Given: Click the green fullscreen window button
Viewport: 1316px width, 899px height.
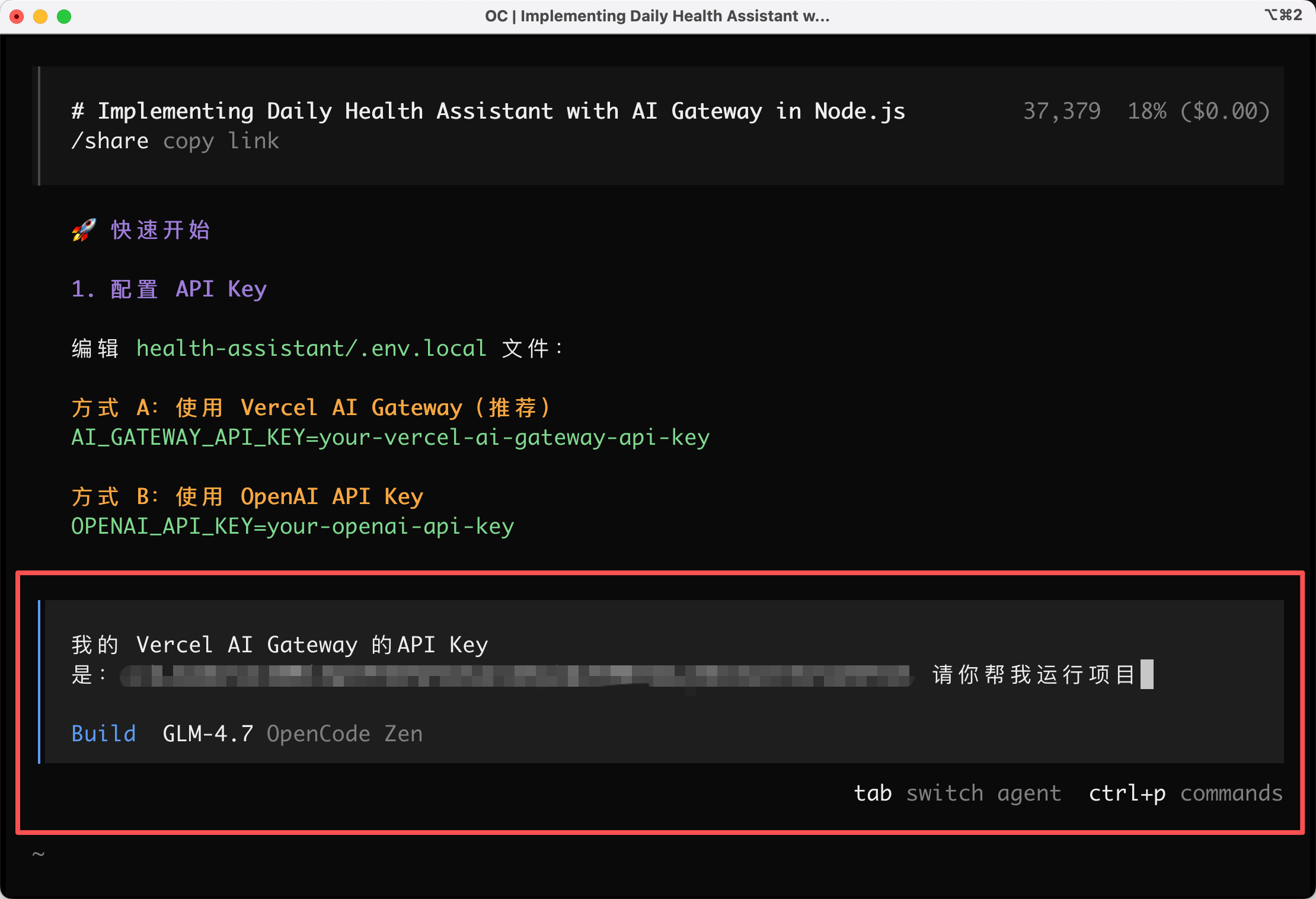Looking at the screenshot, I should click(x=64, y=16).
